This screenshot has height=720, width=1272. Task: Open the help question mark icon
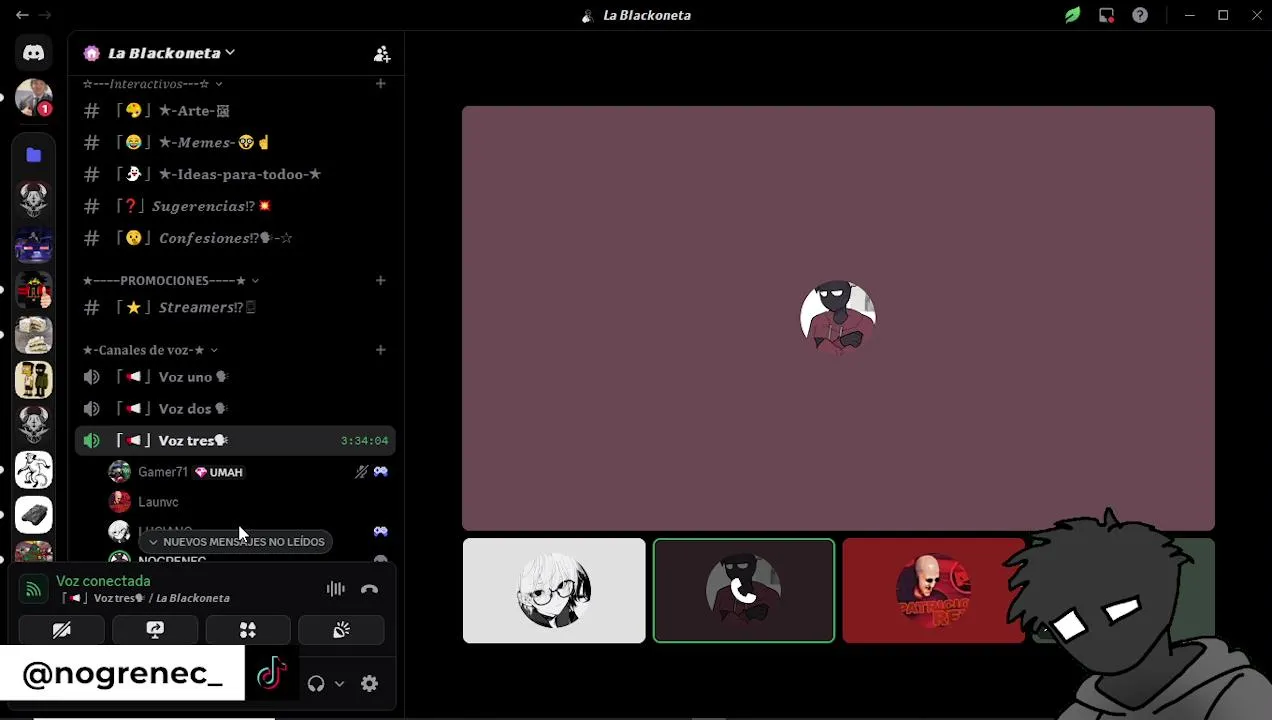click(x=1140, y=15)
